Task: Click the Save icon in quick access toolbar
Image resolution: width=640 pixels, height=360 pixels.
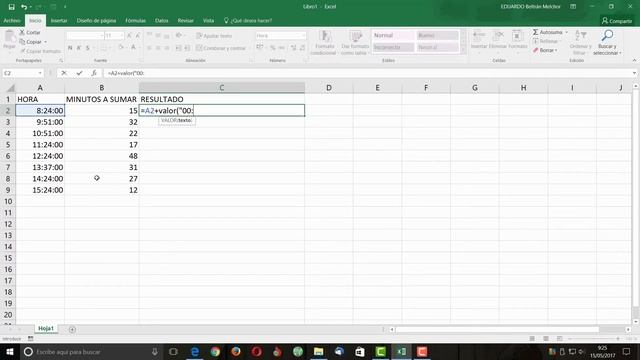Action: [11, 7]
